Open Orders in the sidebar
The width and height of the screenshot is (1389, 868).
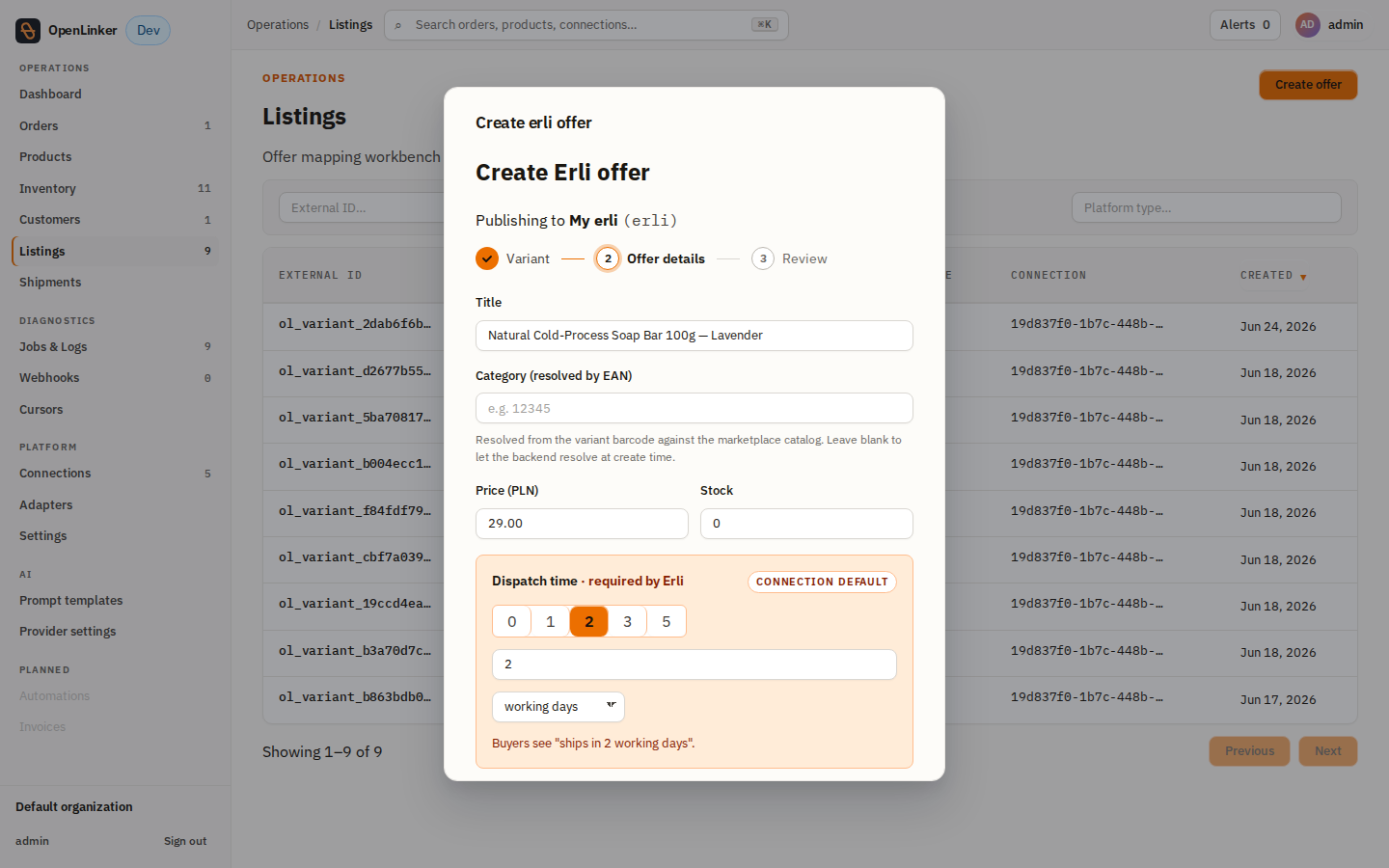click(115, 125)
